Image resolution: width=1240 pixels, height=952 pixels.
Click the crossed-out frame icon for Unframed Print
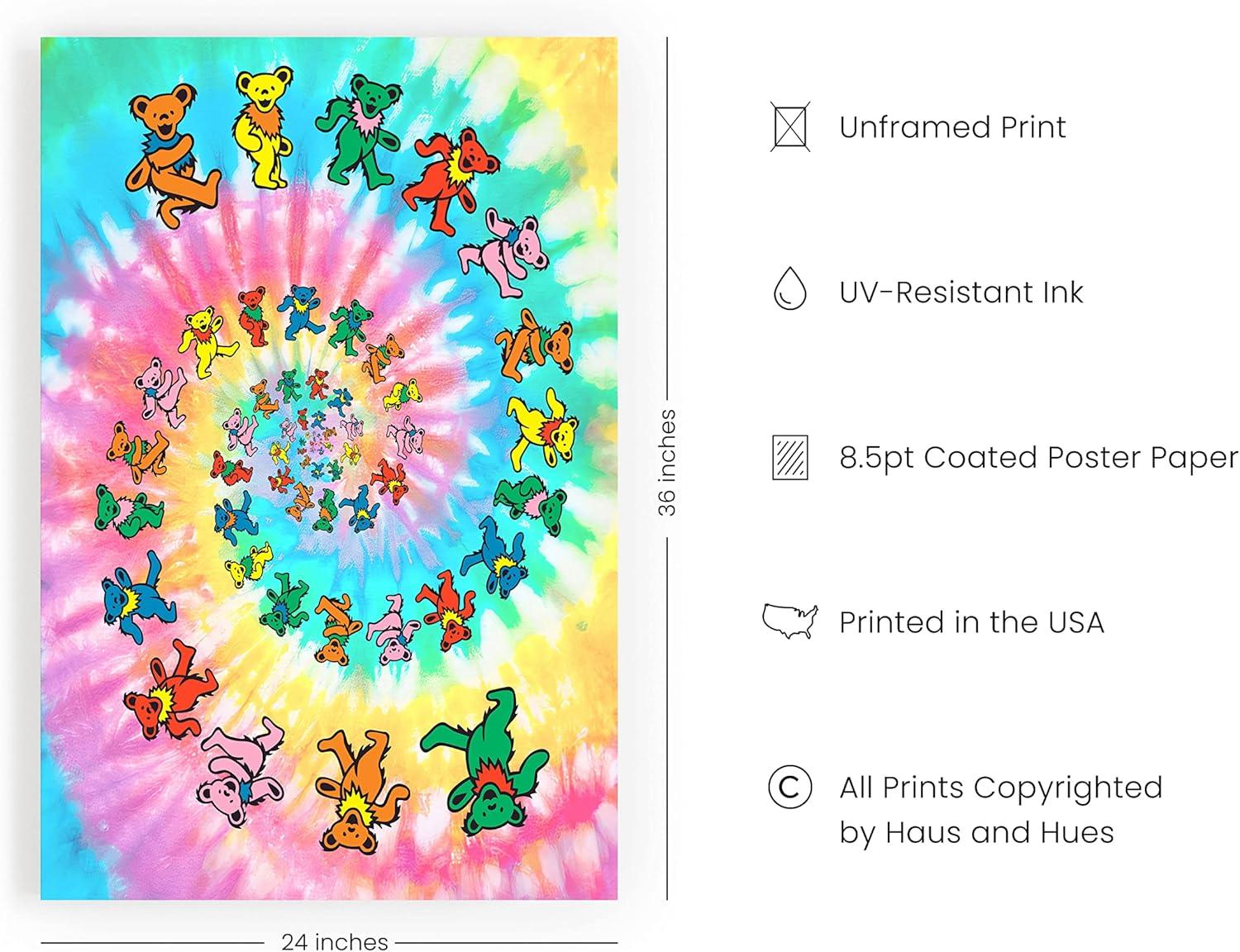pos(789,126)
